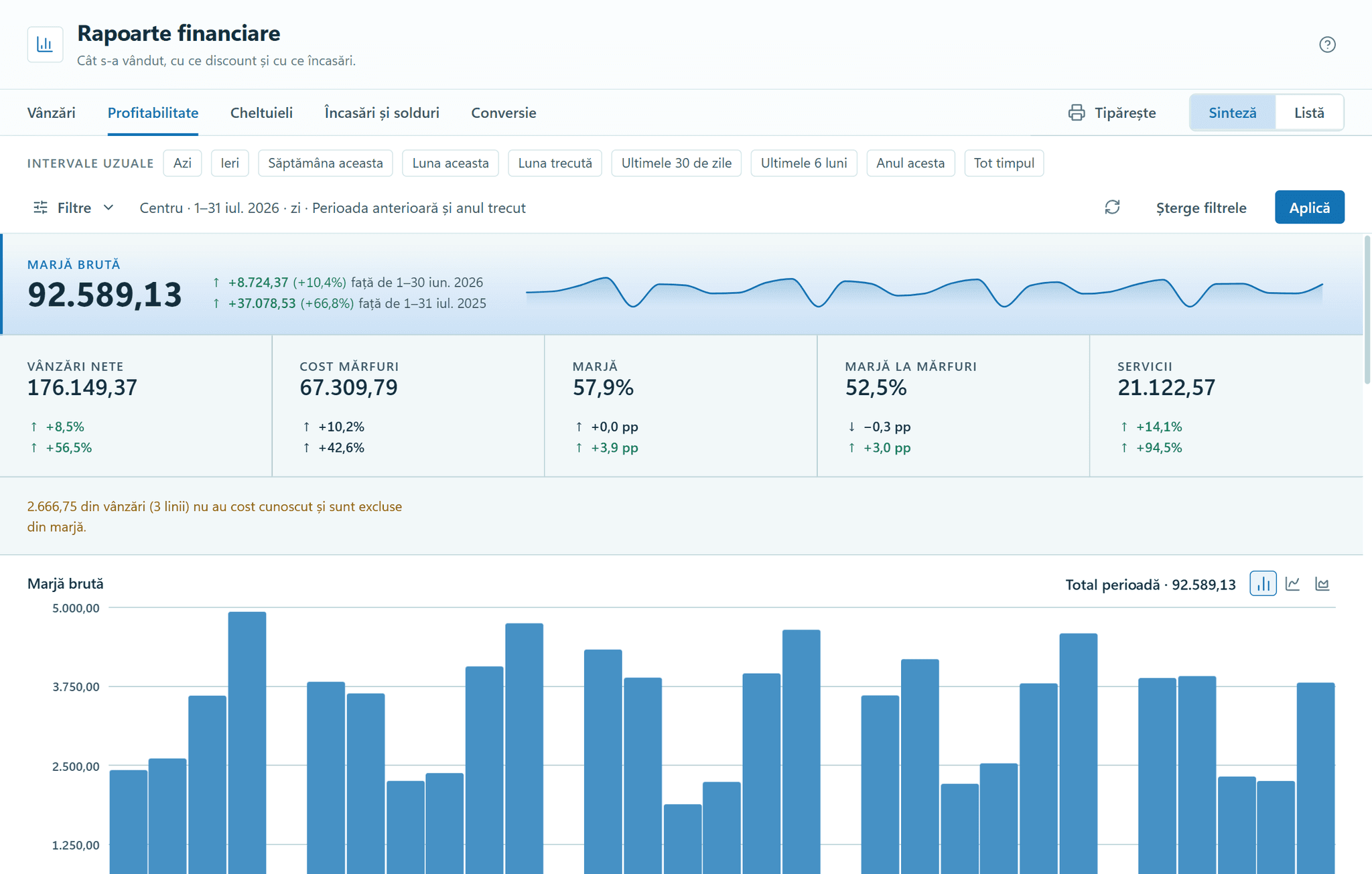
Task: Open the Încasări și solduri tab
Action: pyautogui.click(x=382, y=113)
